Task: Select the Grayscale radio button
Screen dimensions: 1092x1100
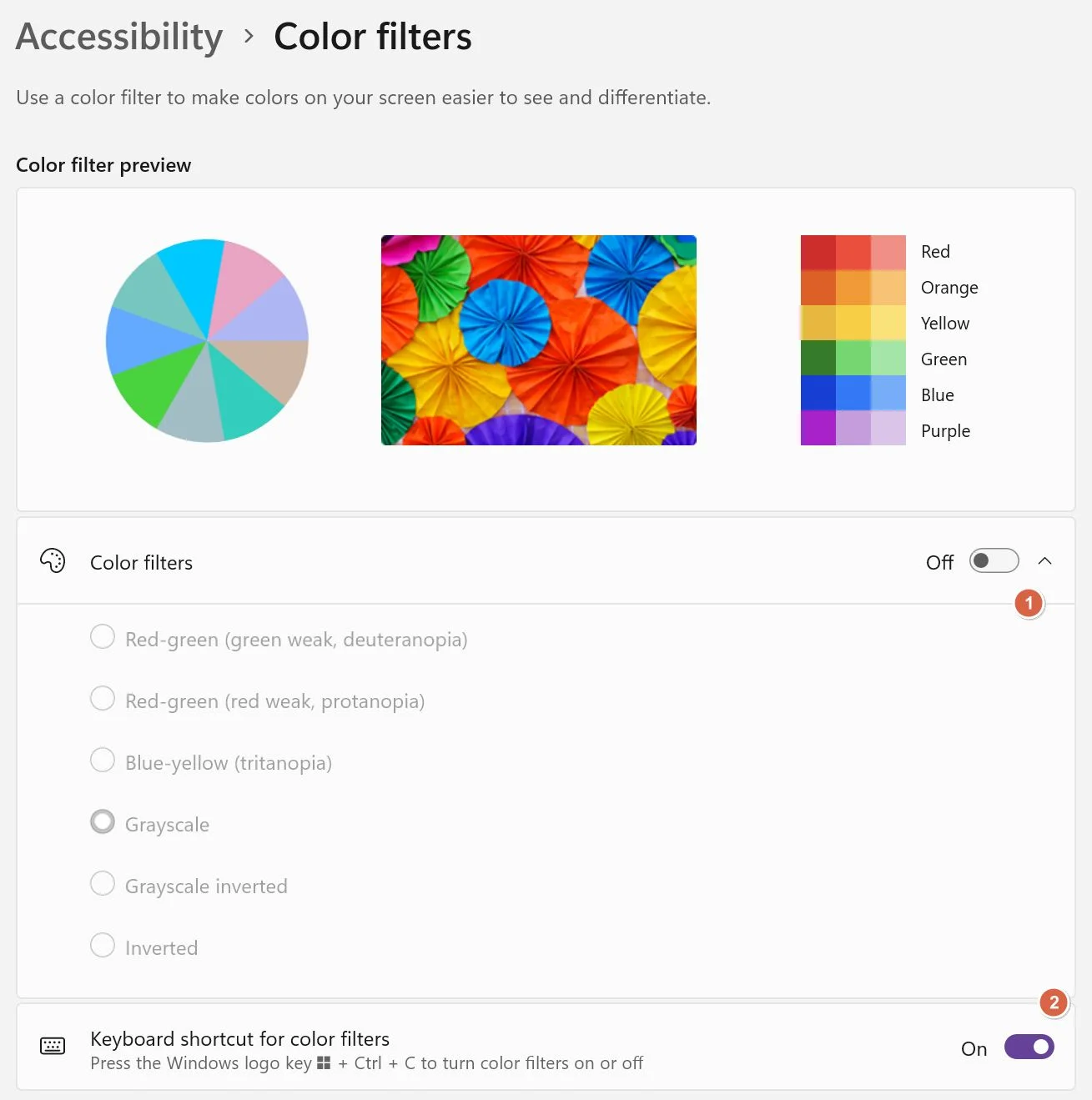Action: point(103,822)
